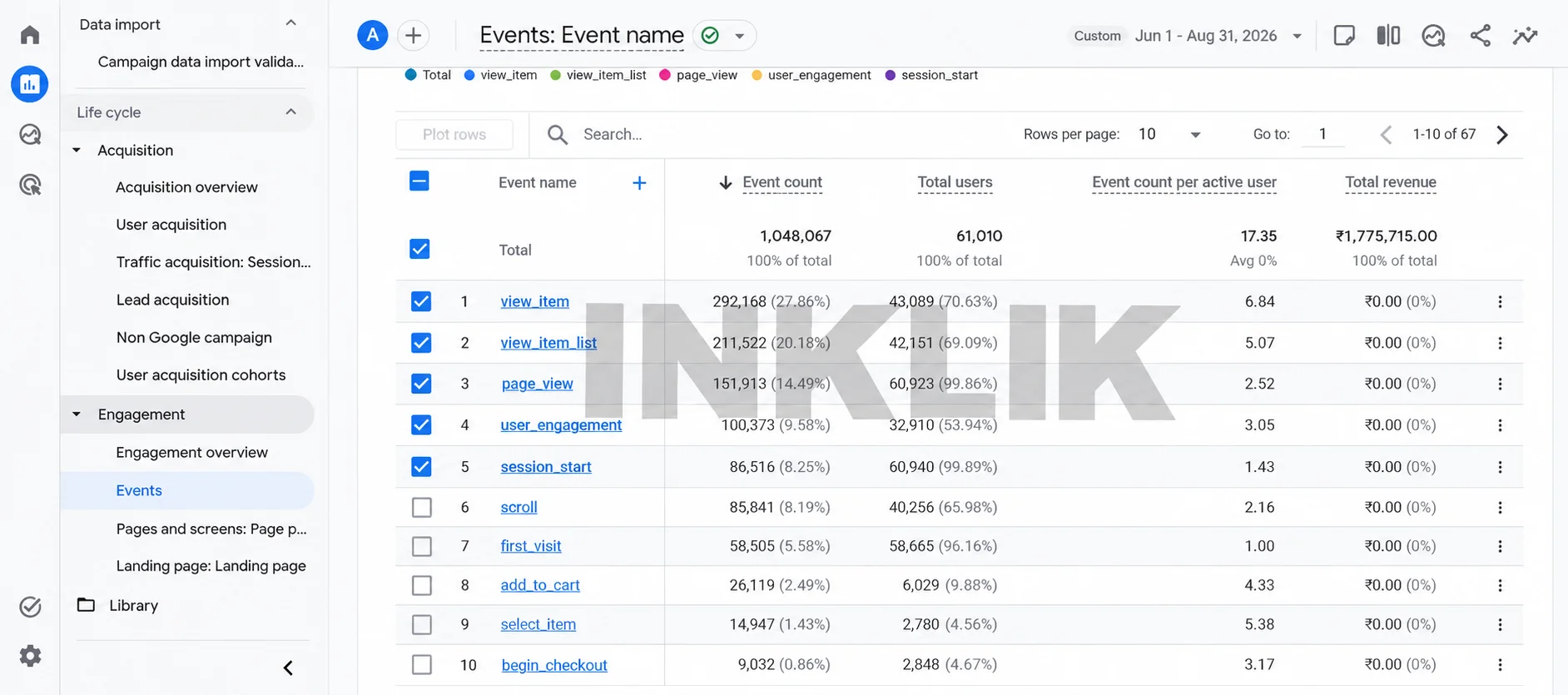Image resolution: width=1568 pixels, height=695 pixels.
Task: Open the Insights icon in header
Action: coord(1433,35)
